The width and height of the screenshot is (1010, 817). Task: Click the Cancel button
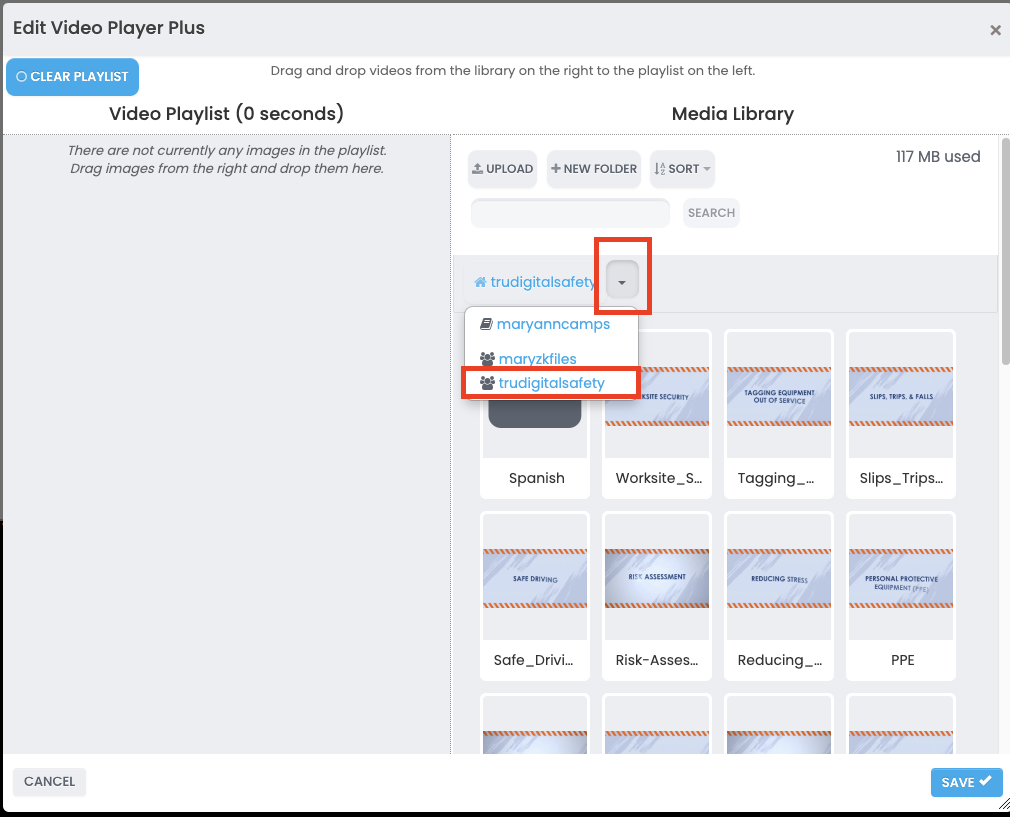50,782
